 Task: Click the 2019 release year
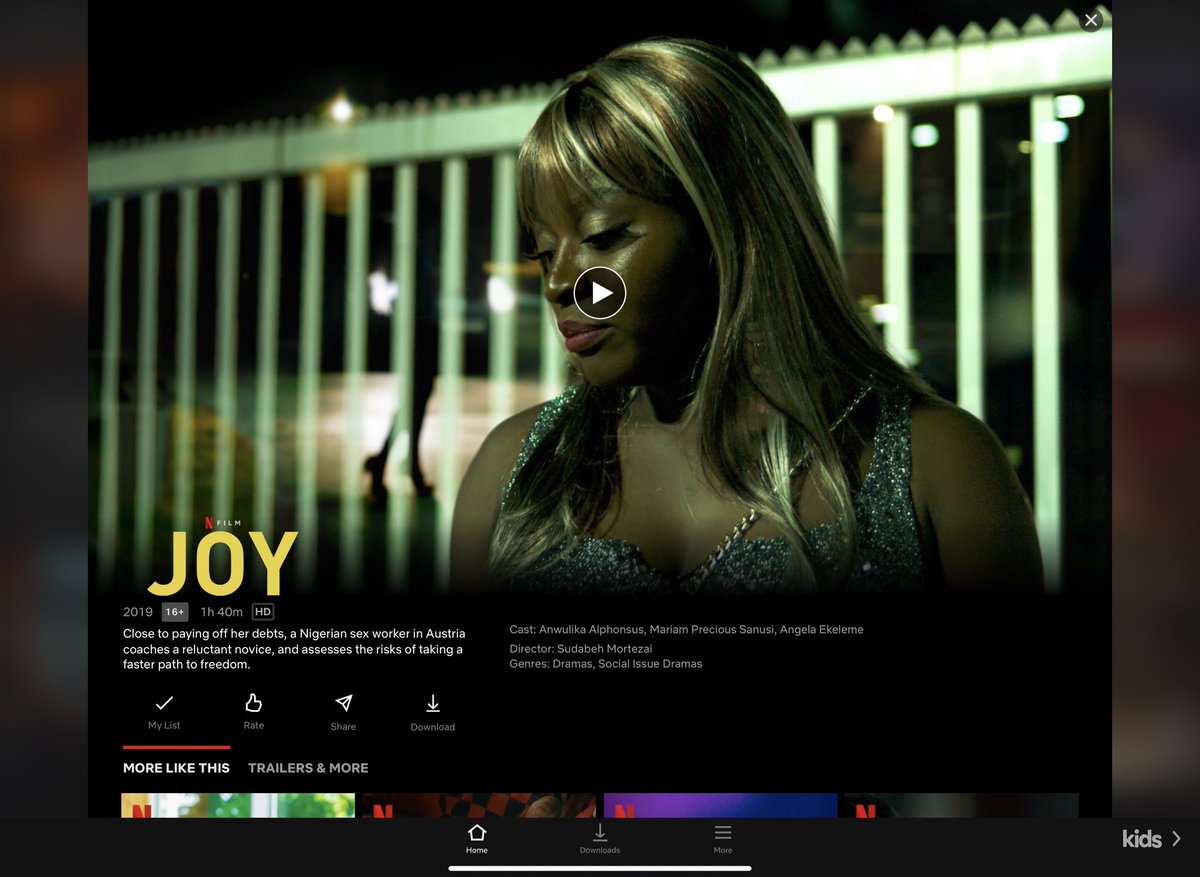tap(138, 612)
